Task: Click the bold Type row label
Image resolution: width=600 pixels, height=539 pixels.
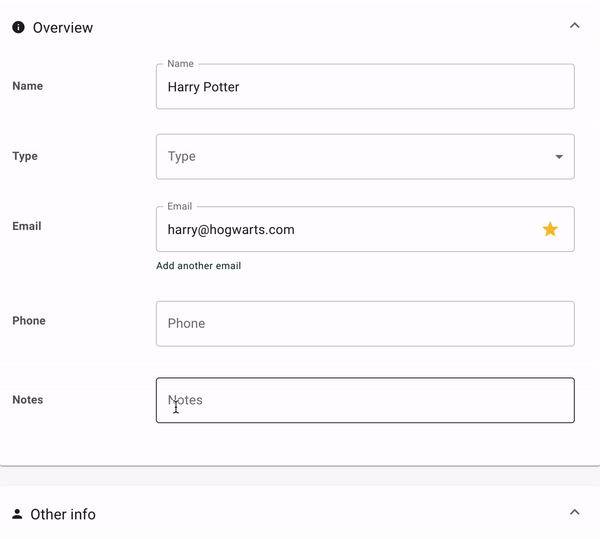Action: click(x=25, y=156)
